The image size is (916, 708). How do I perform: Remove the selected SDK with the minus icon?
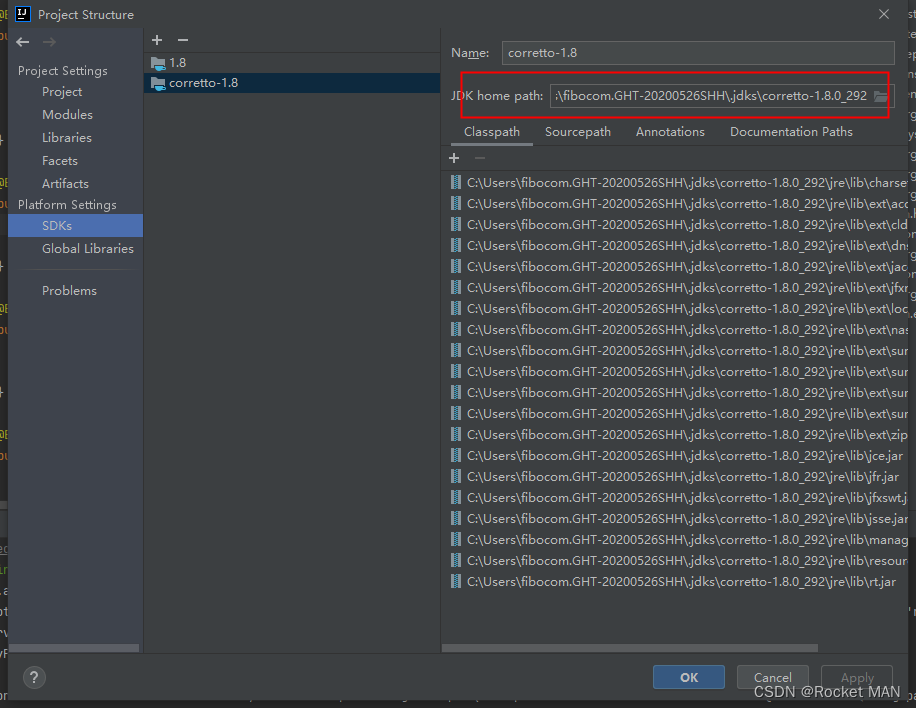(x=182, y=40)
